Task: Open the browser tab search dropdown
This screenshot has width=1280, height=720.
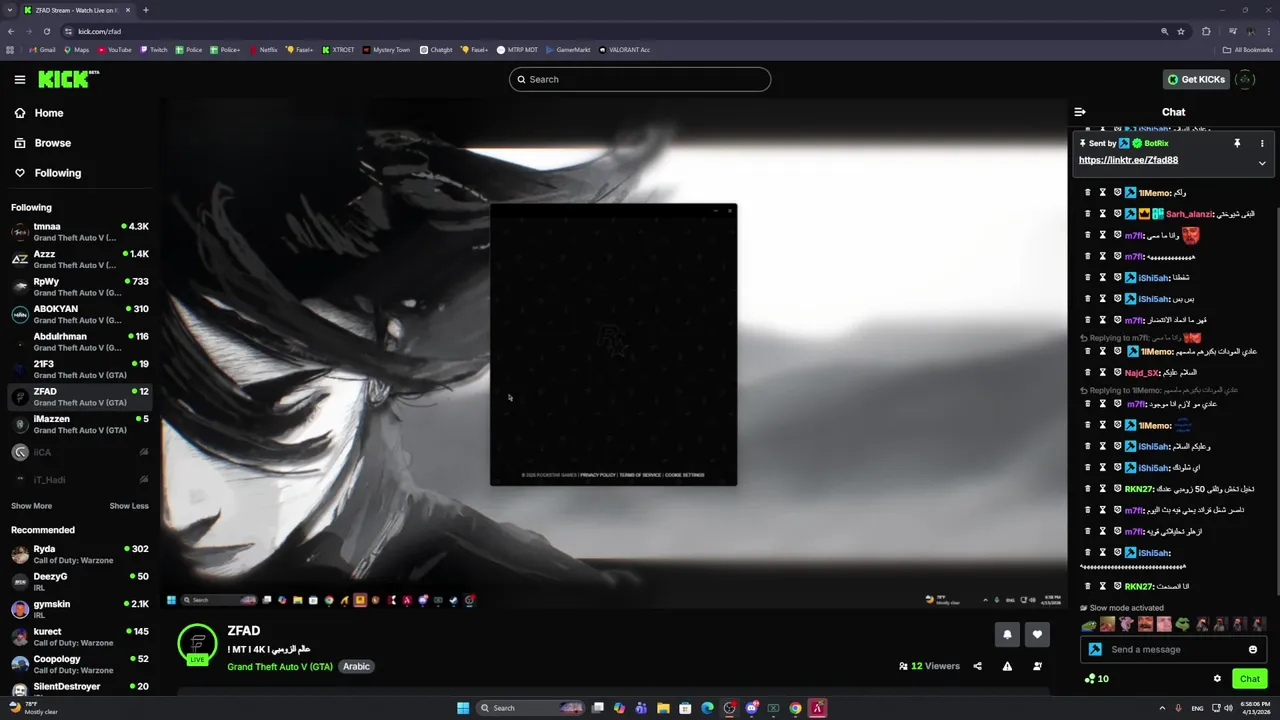Action: (x=10, y=10)
